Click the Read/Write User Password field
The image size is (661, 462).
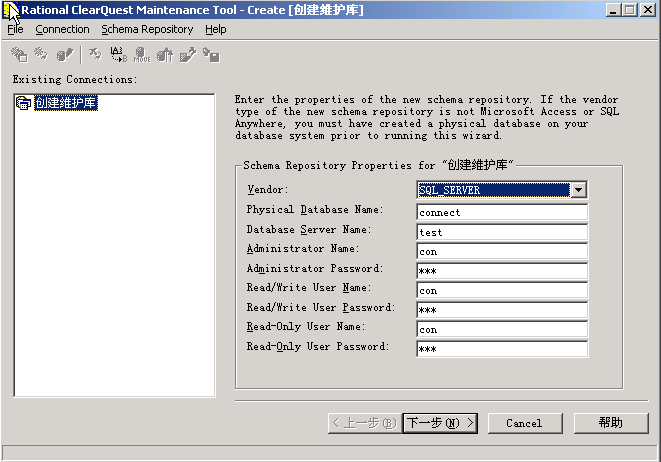(502, 310)
